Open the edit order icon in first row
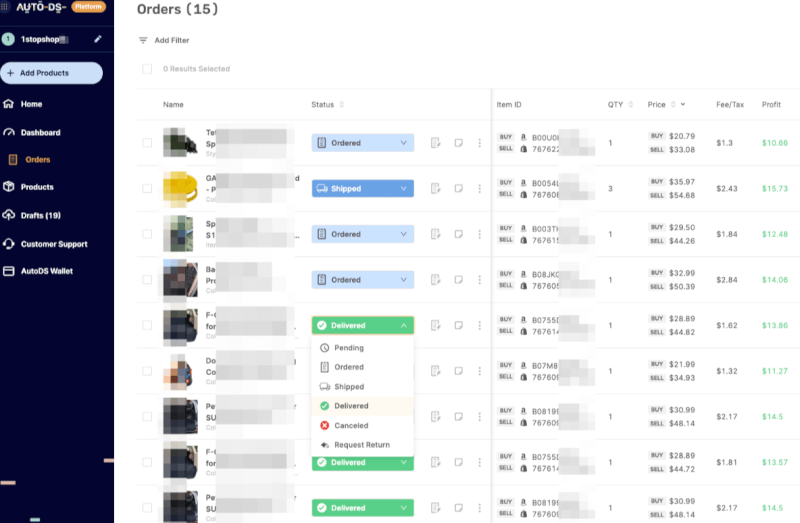 pos(436,143)
